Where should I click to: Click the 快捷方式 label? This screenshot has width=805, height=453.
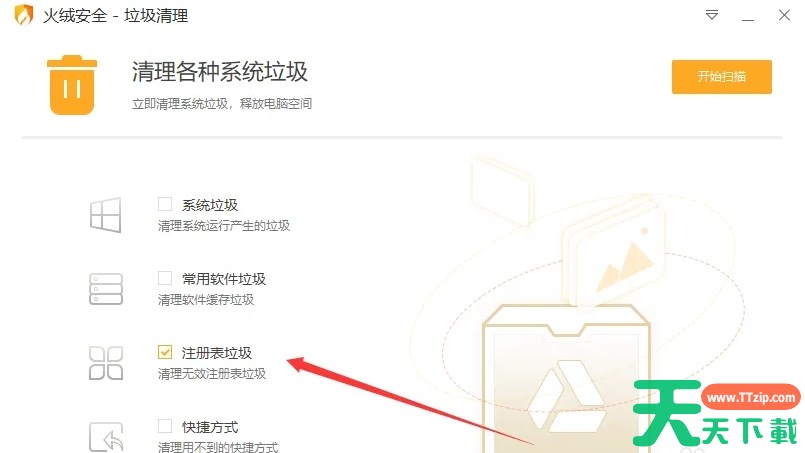209,427
